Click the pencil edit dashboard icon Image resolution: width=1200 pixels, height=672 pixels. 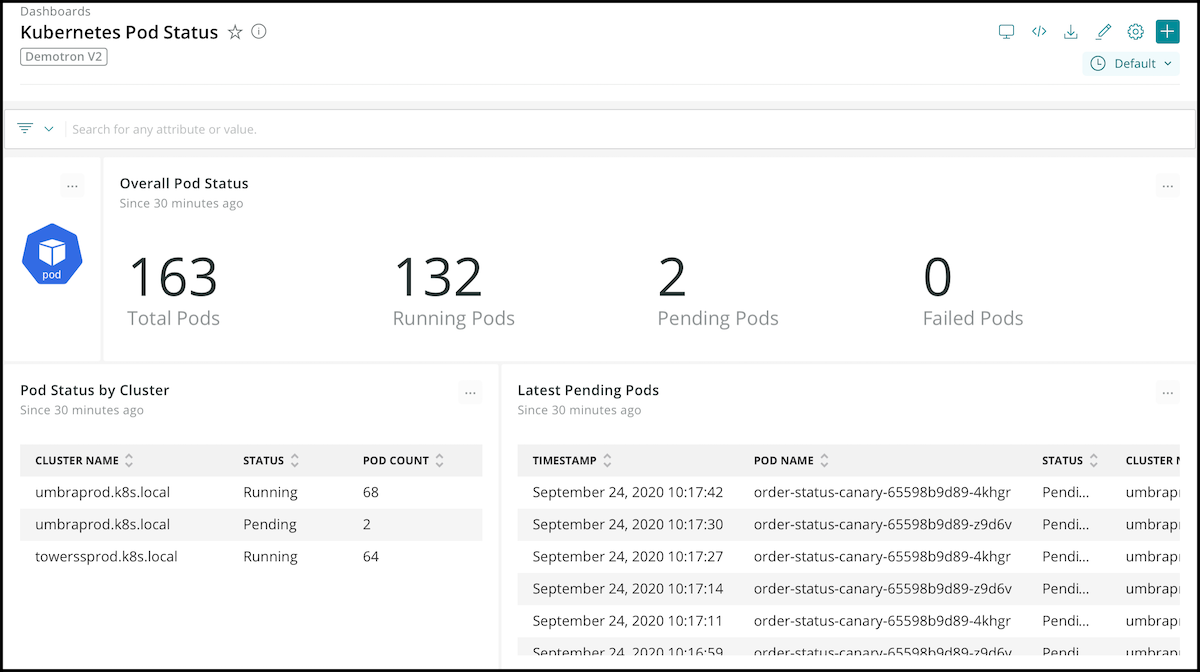tap(1103, 32)
